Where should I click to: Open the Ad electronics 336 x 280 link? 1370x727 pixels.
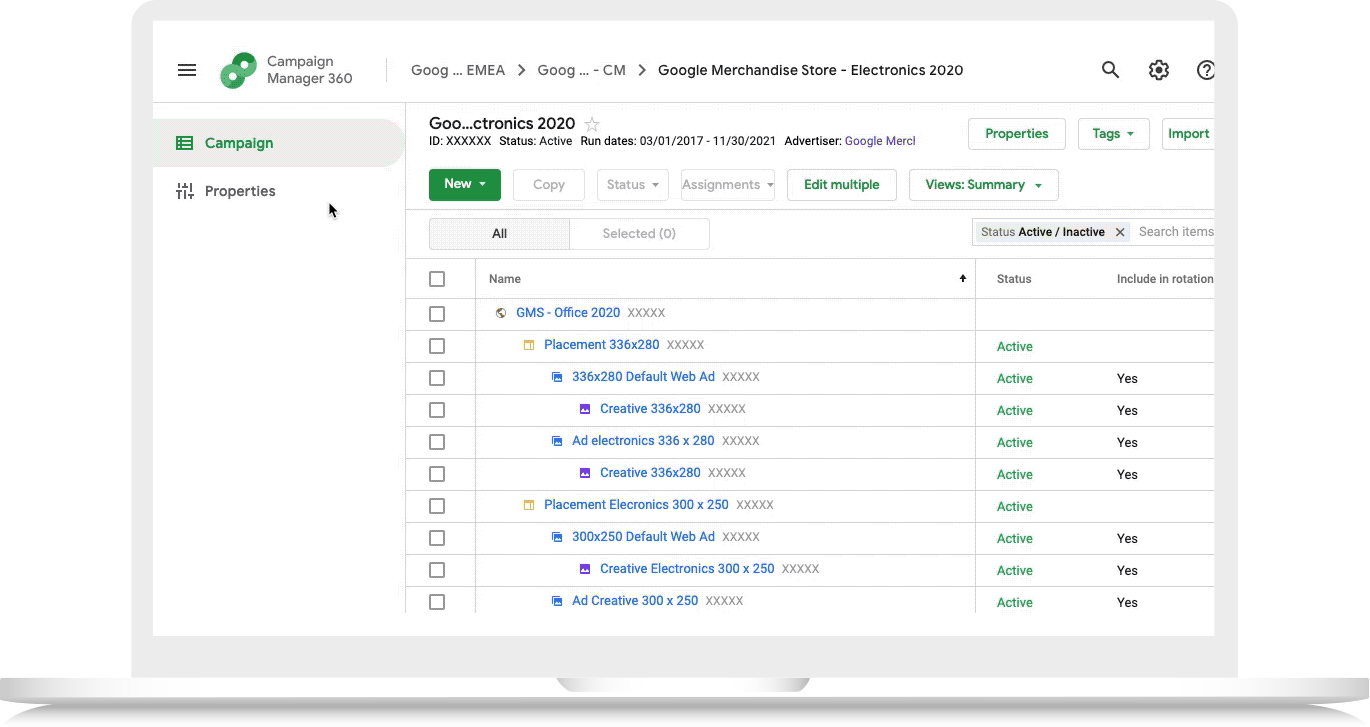pyautogui.click(x=643, y=441)
